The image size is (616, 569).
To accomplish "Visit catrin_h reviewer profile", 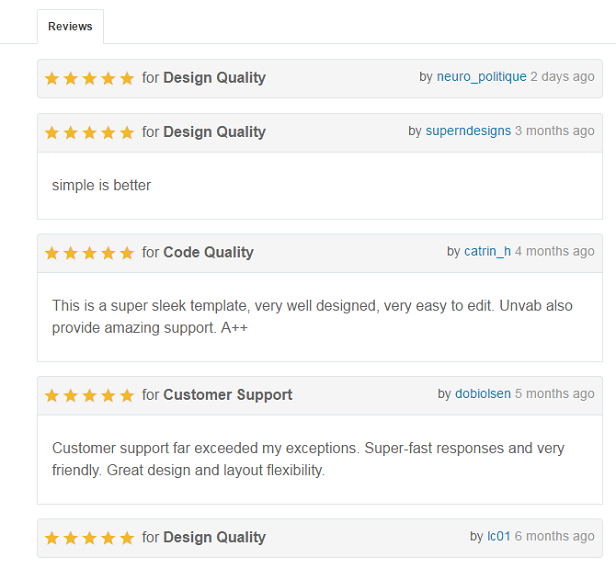I will tap(487, 251).
